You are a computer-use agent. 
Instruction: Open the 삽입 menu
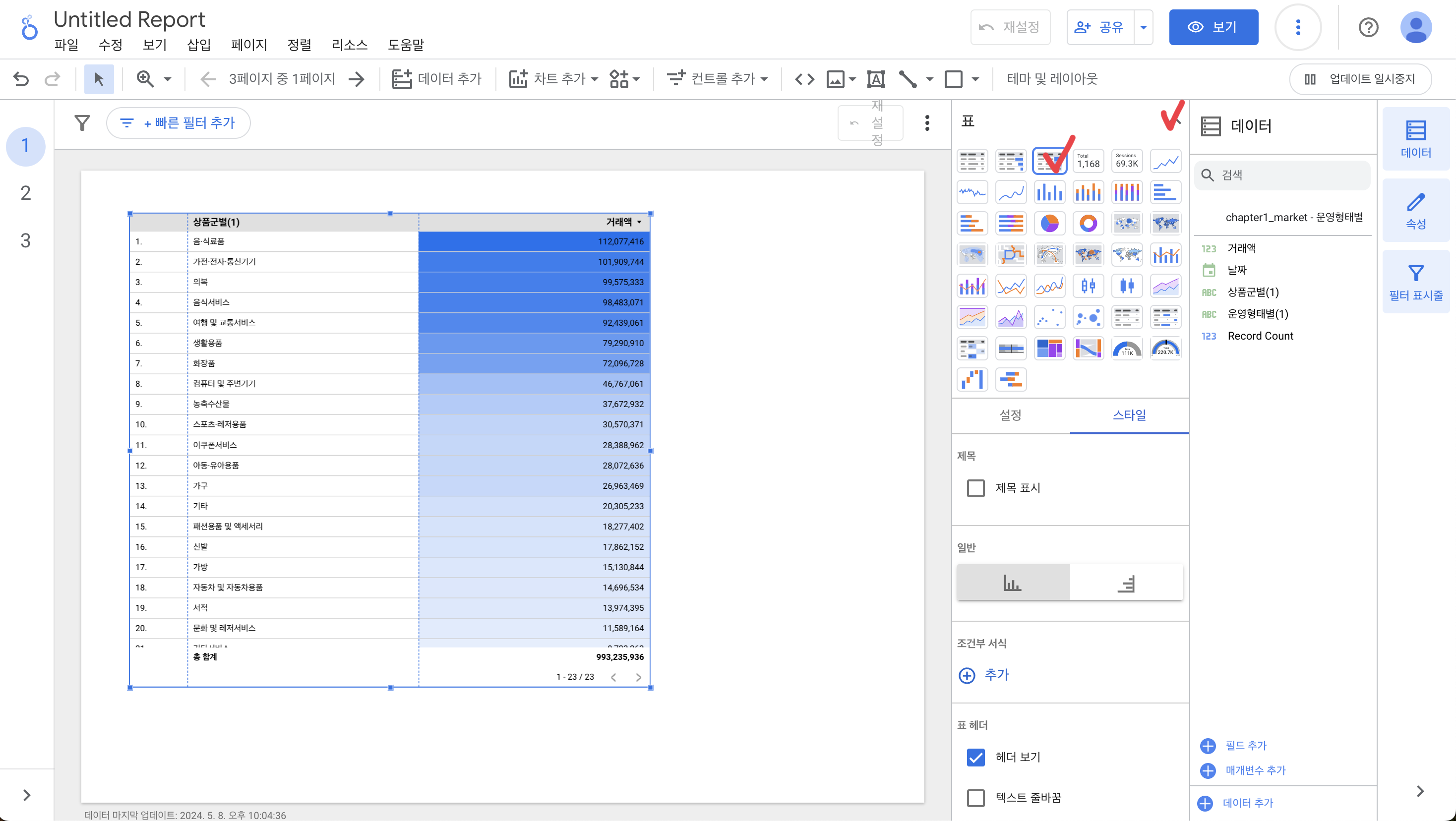click(198, 45)
